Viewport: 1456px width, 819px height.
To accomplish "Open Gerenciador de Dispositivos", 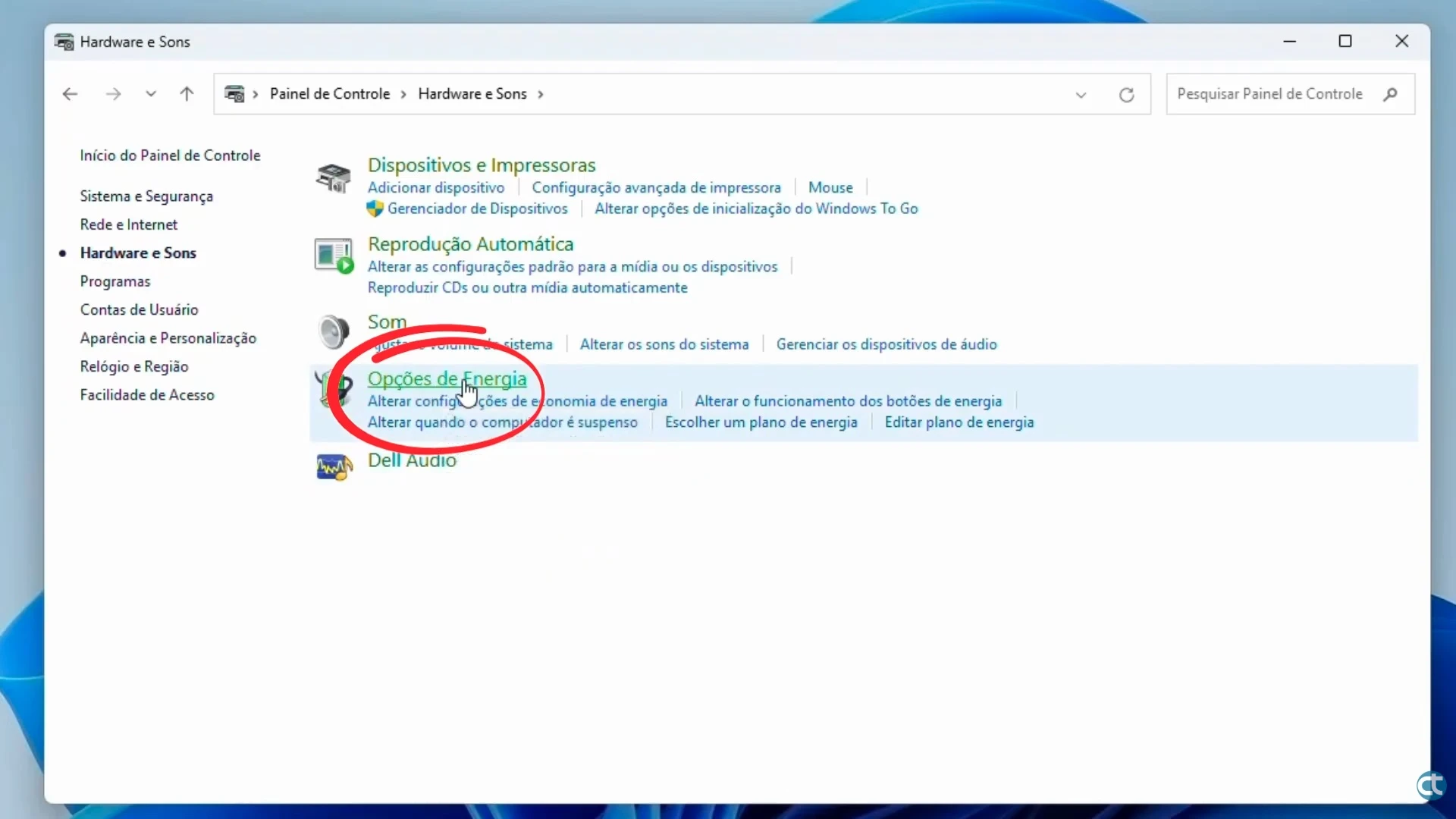I will [477, 209].
